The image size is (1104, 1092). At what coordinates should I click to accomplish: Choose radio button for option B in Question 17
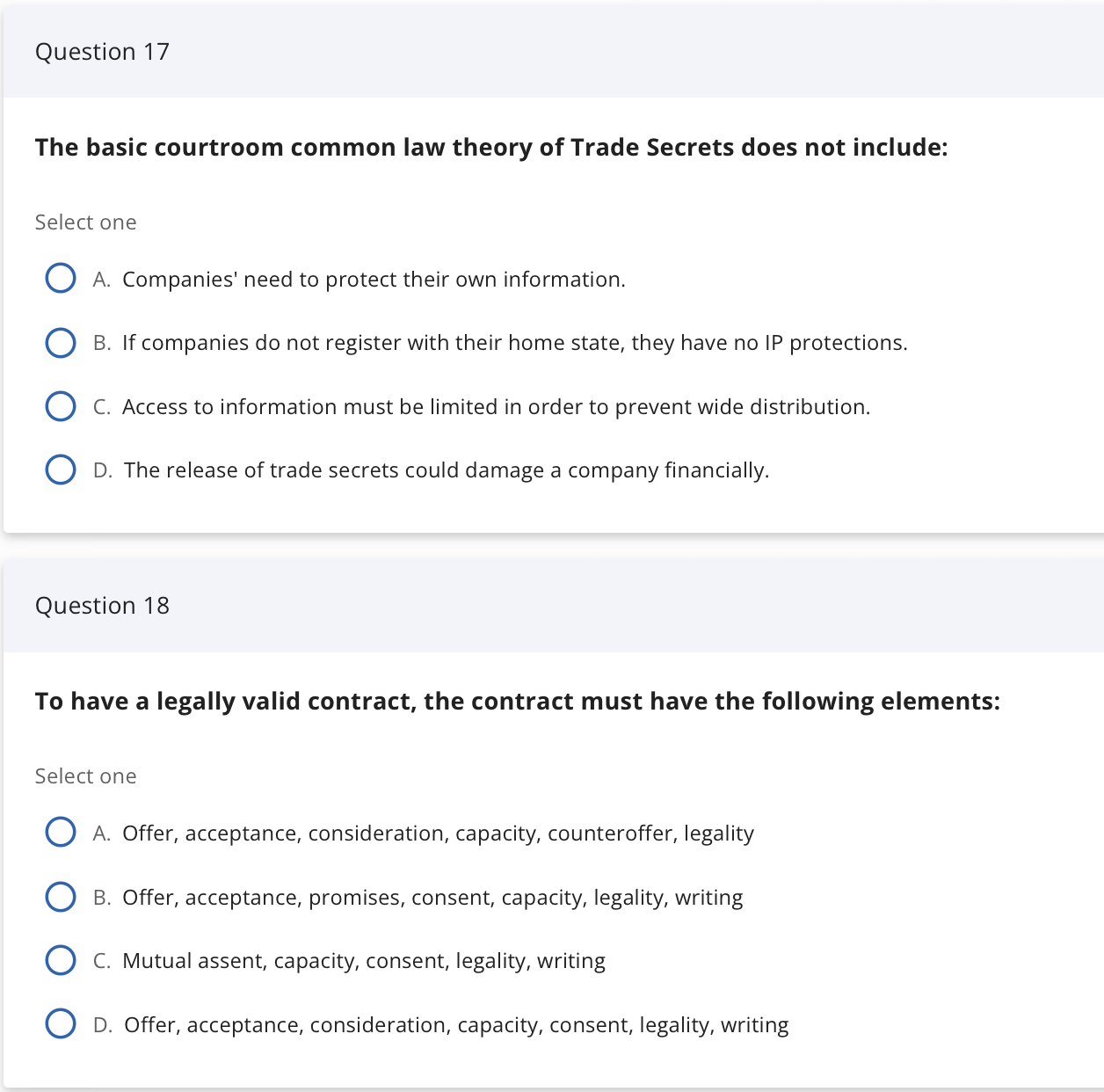tap(60, 343)
